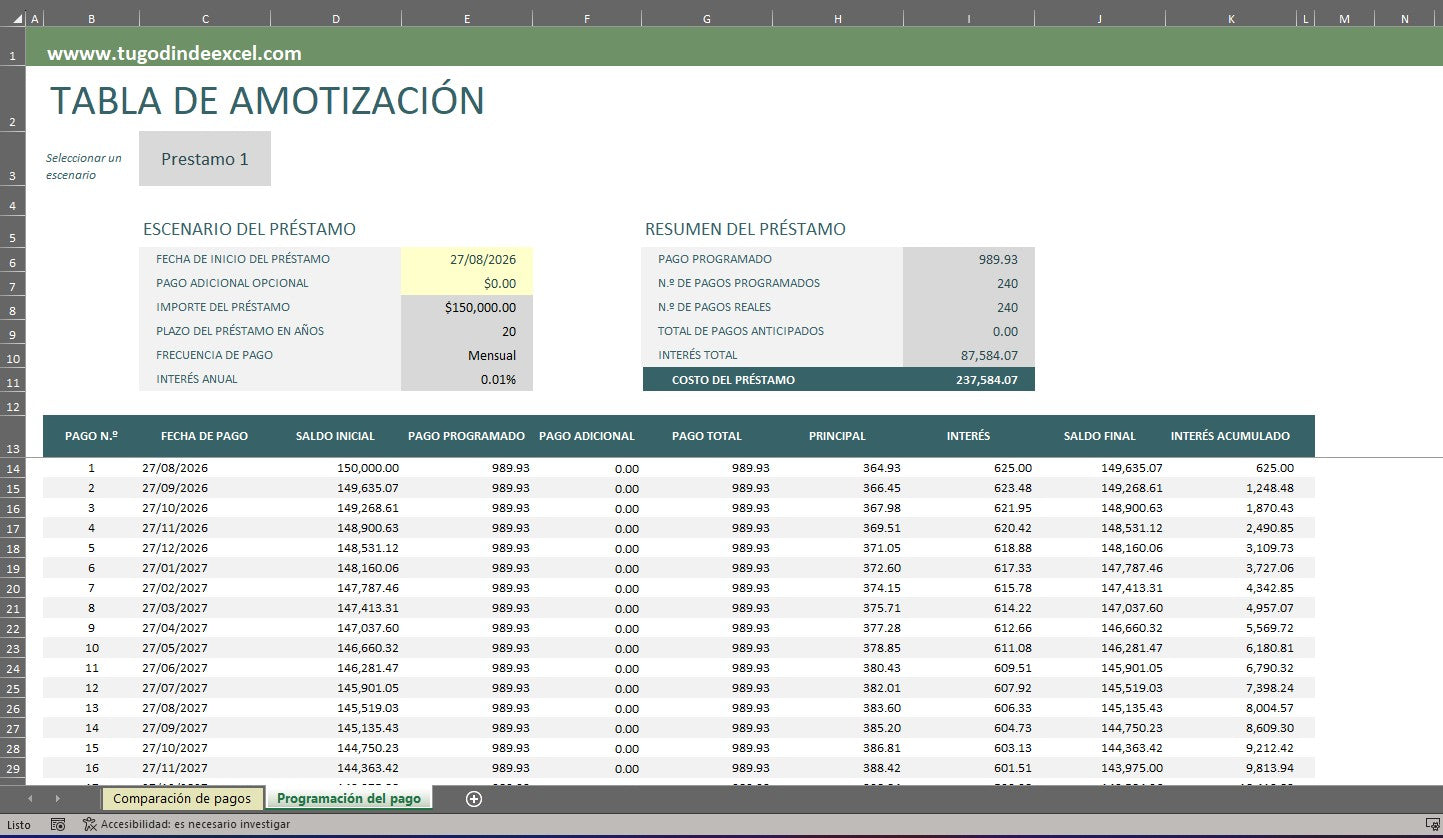Open the Comparación de pagos sheet tab

coord(182,798)
